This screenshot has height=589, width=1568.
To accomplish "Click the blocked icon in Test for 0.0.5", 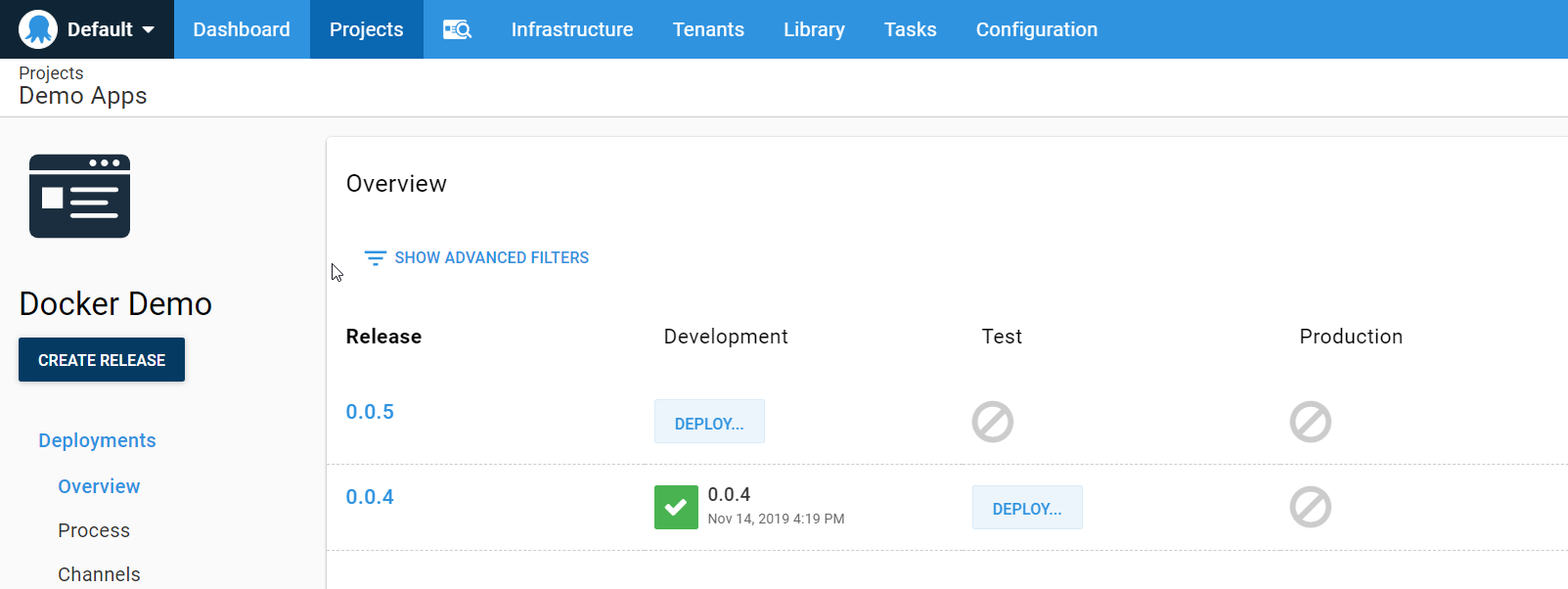I will point(992,422).
